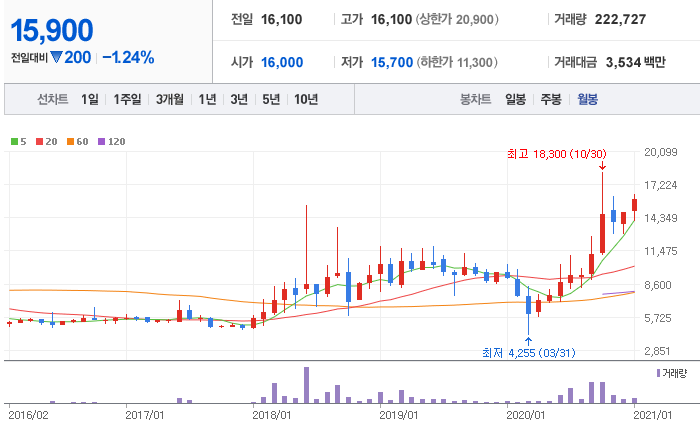
Task: Click the 2021/01 x-axis label
Action: [x=652, y=415]
